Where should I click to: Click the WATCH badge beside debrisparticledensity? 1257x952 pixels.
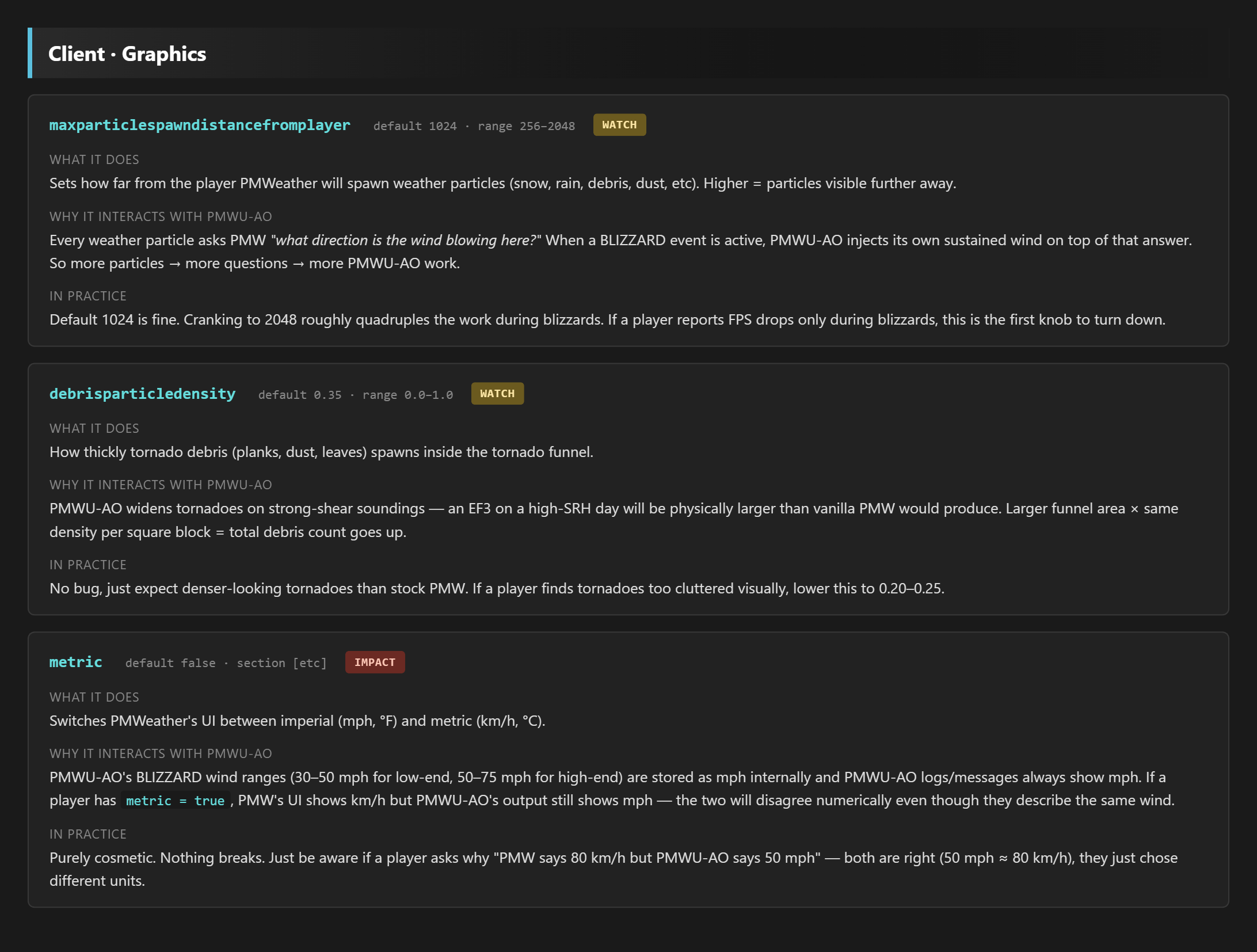point(497,394)
